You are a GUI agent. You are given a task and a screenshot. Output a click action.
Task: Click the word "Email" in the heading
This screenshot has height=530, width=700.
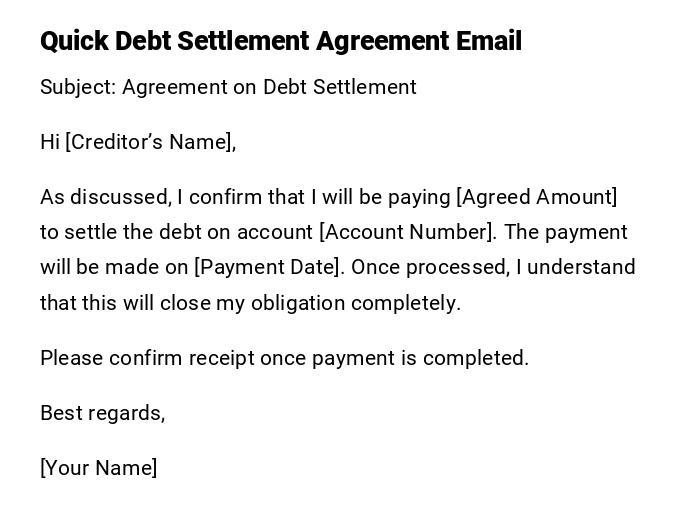coord(489,41)
